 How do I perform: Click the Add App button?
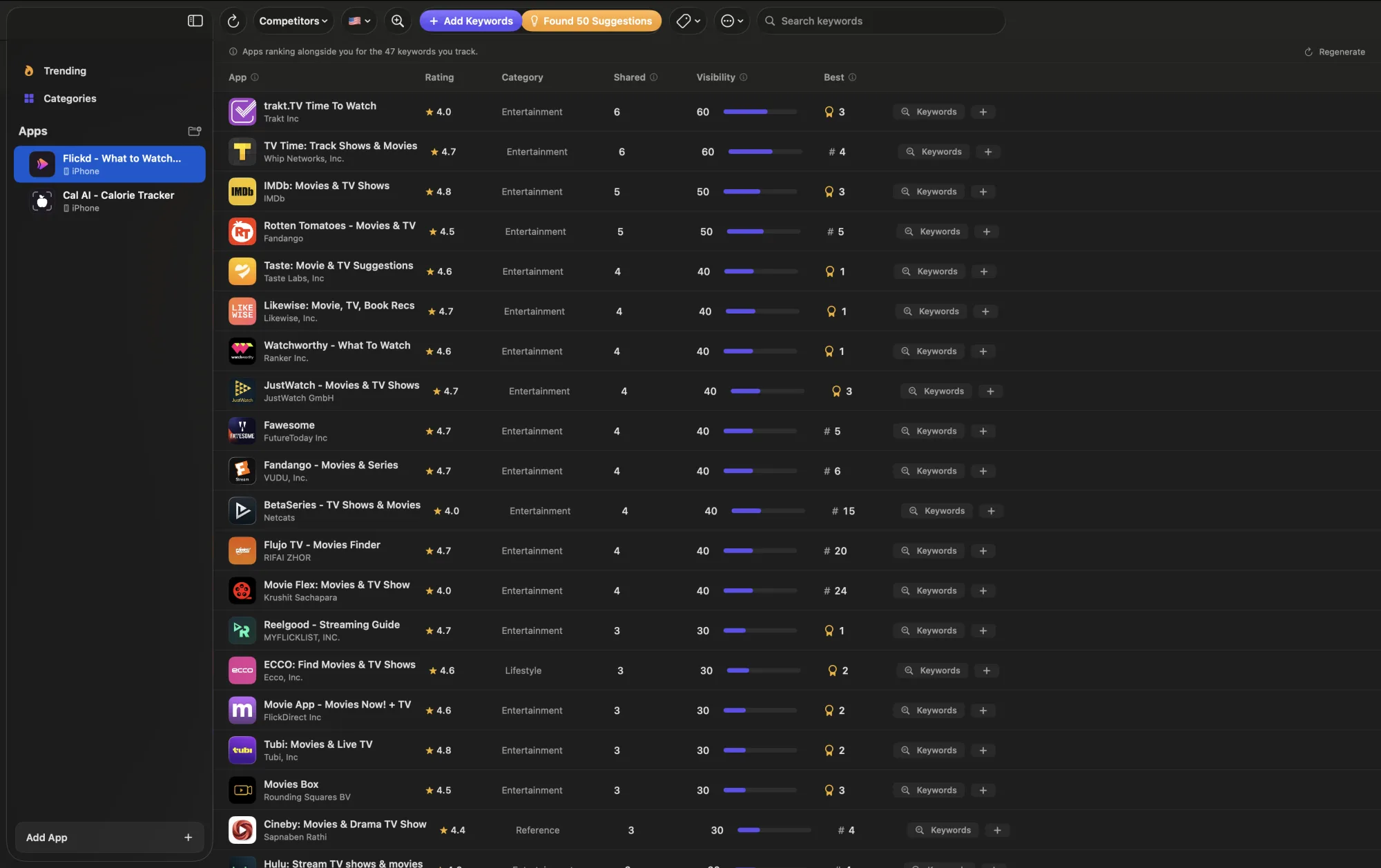[x=110, y=837]
